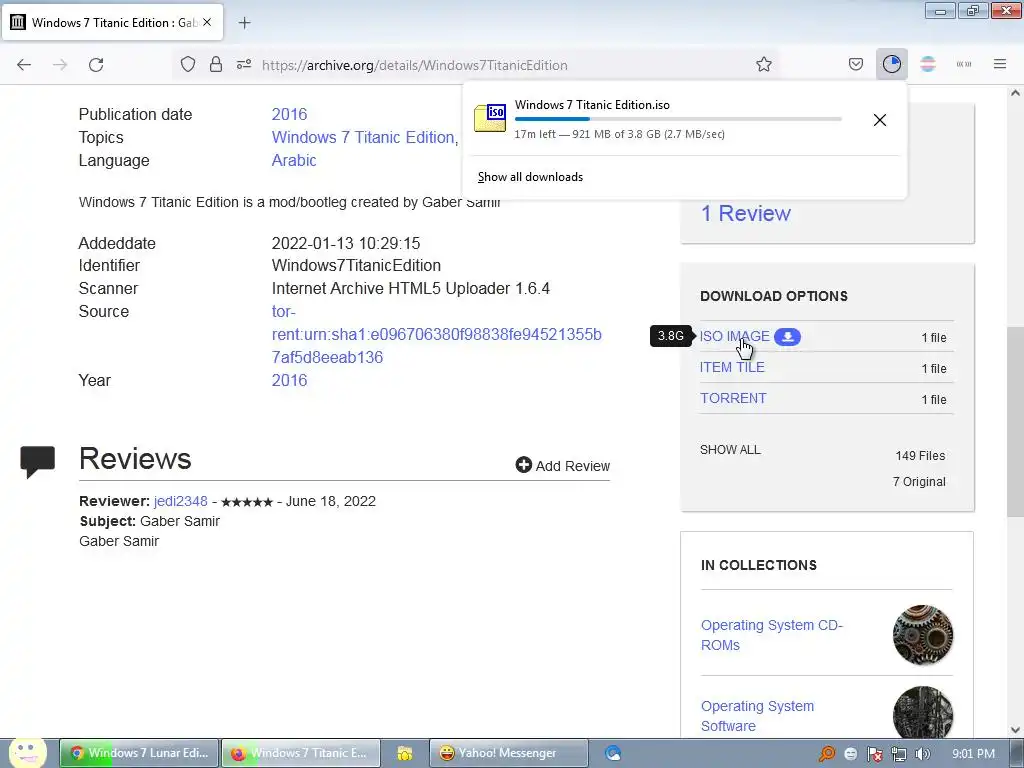This screenshot has width=1024, height=768.
Task: Close the Windows 7 Titanic Edition tab
Action: click(206, 22)
